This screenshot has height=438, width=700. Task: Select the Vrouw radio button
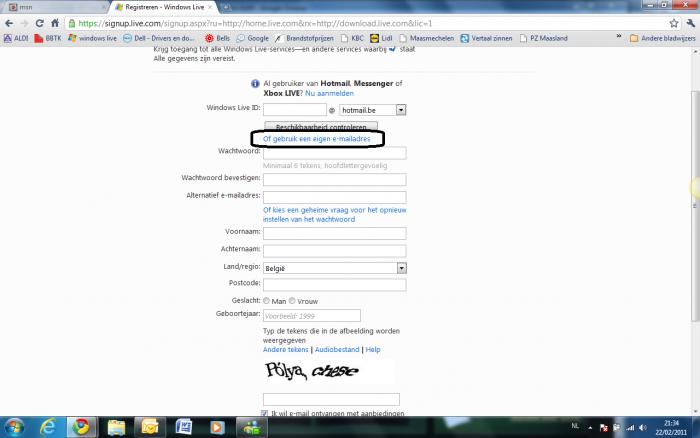pyautogui.click(x=292, y=301)
